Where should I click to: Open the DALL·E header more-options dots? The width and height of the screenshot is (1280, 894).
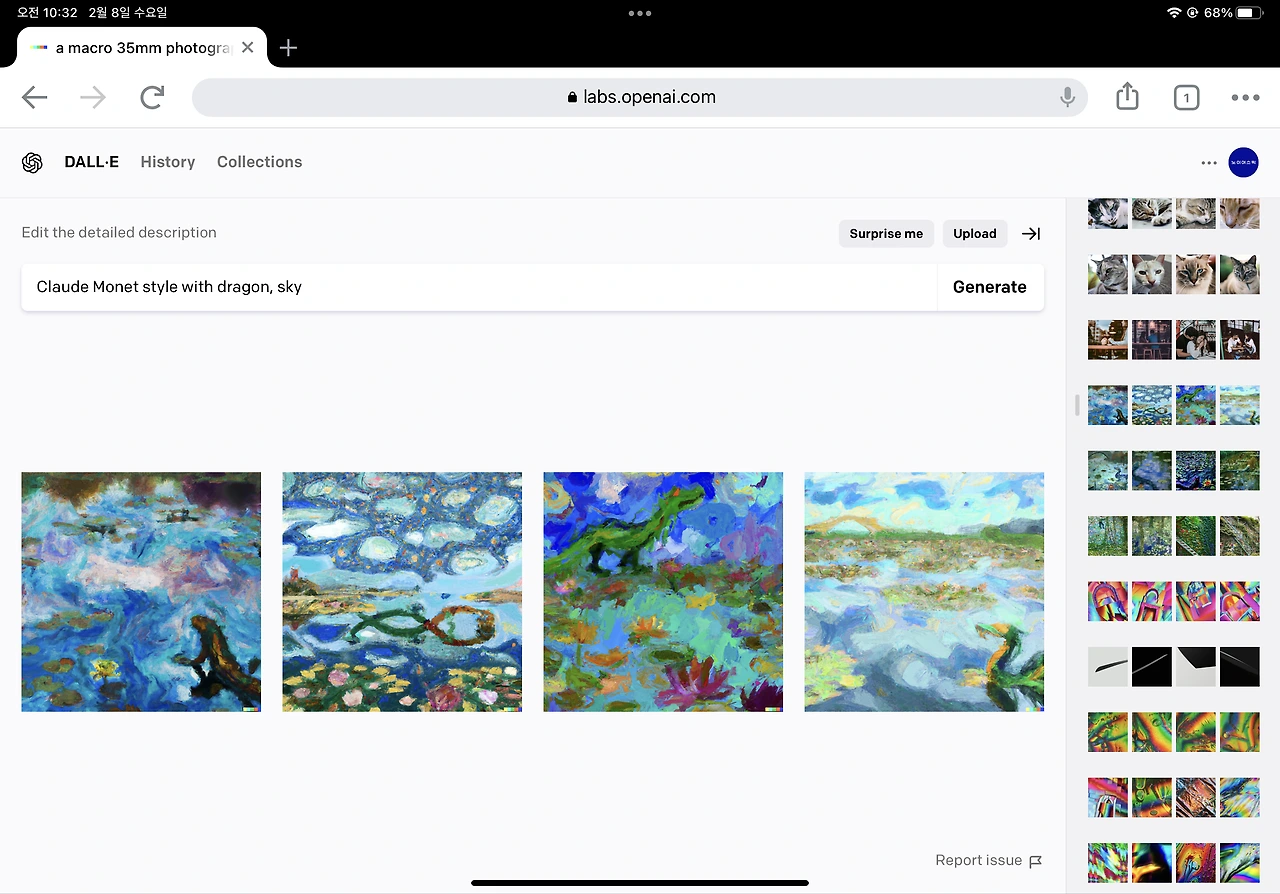[x=1209, y=162]
